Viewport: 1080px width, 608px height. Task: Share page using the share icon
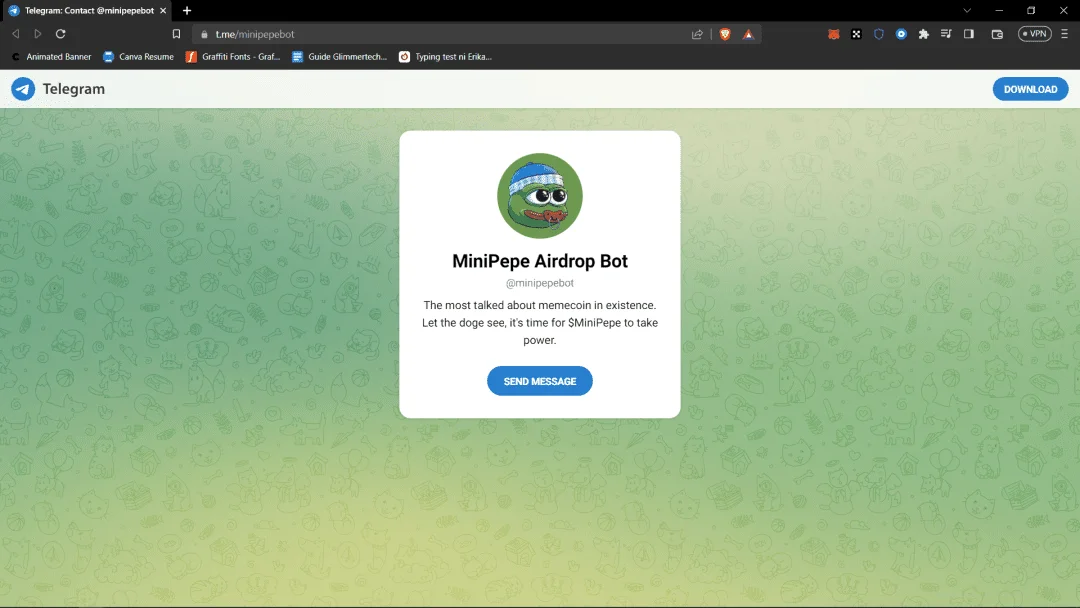coord(697,34)
